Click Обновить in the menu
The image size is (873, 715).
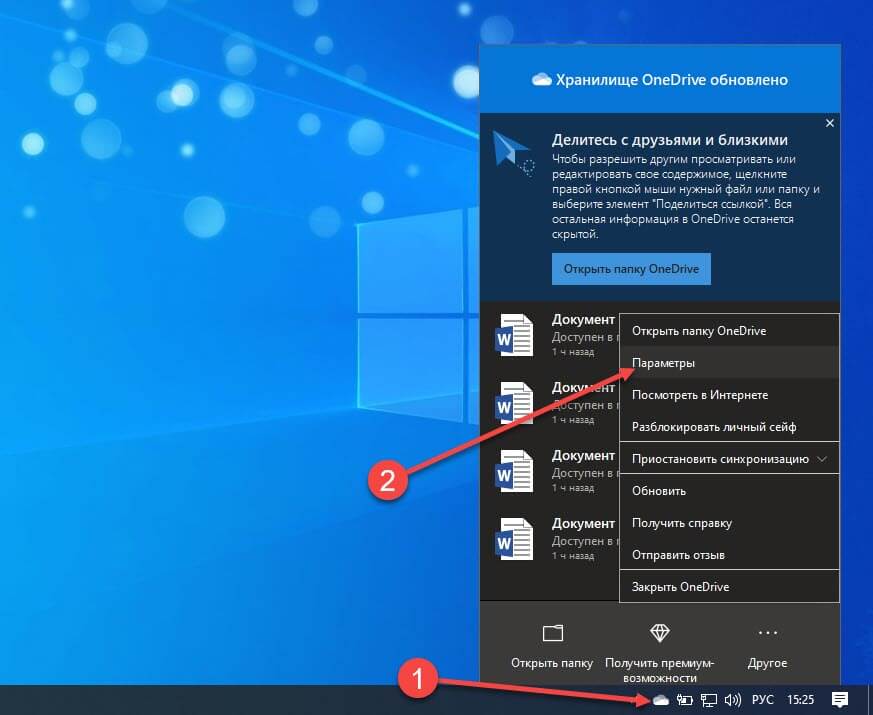[x=659, y=491]
